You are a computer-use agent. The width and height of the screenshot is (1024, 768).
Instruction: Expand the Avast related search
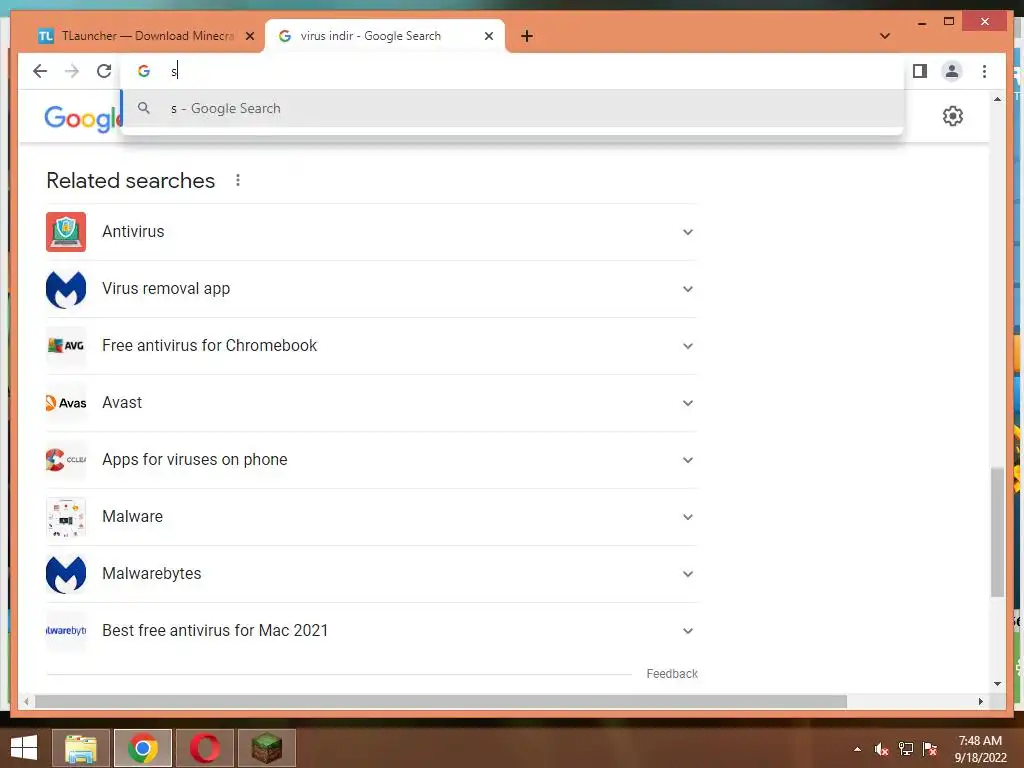coord(688,403)
